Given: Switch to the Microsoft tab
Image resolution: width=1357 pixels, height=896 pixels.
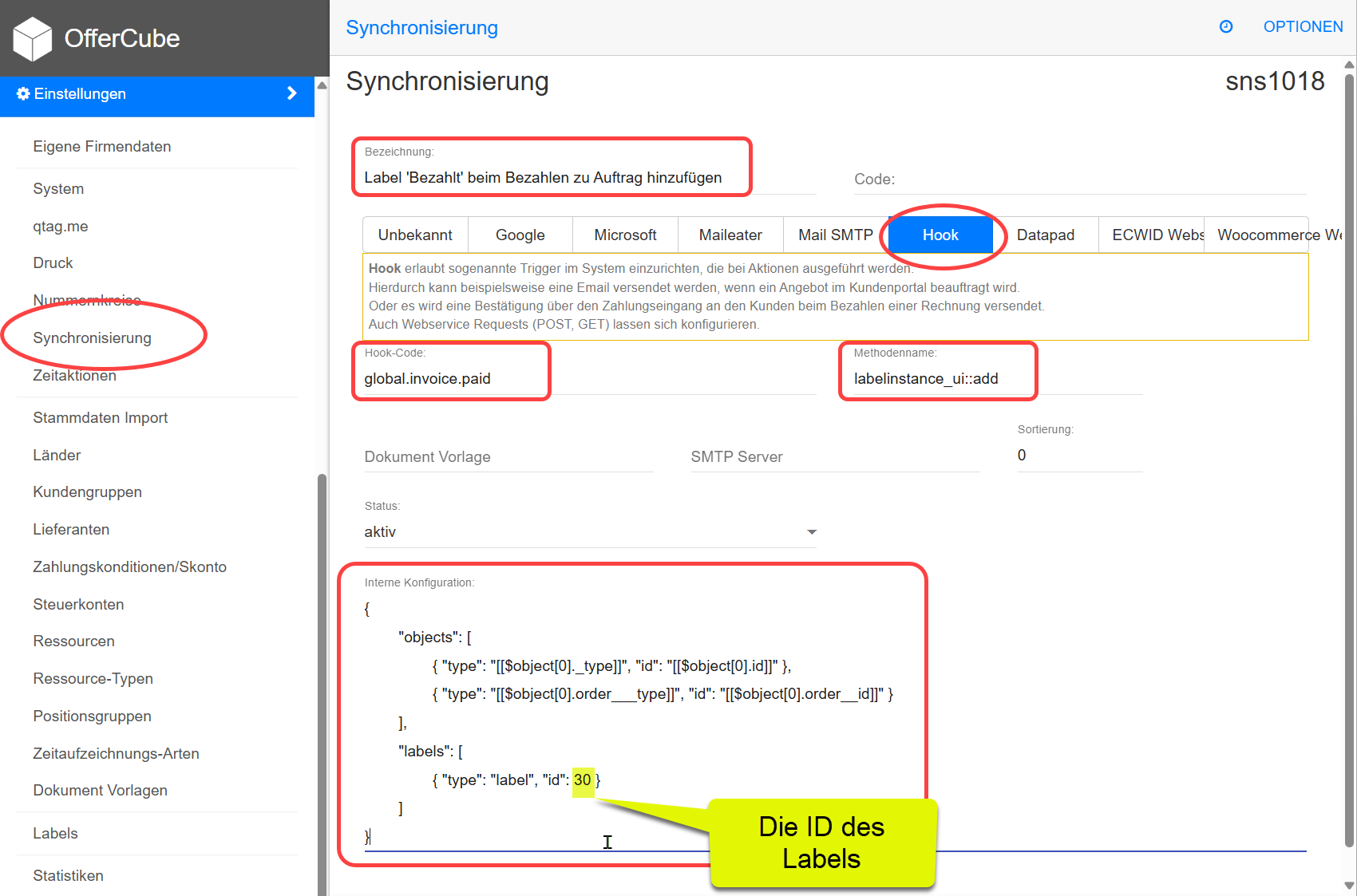Looking at the screenshot, I should tap(625, 235).
